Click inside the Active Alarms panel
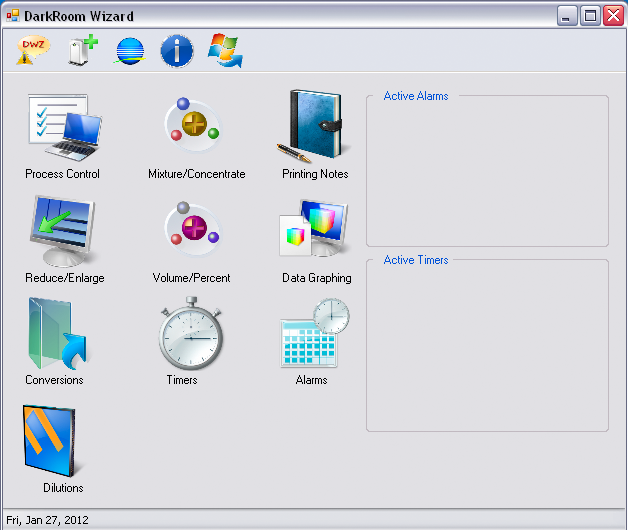This screenshot has width=628, height=530. click(x=487, y=175)
